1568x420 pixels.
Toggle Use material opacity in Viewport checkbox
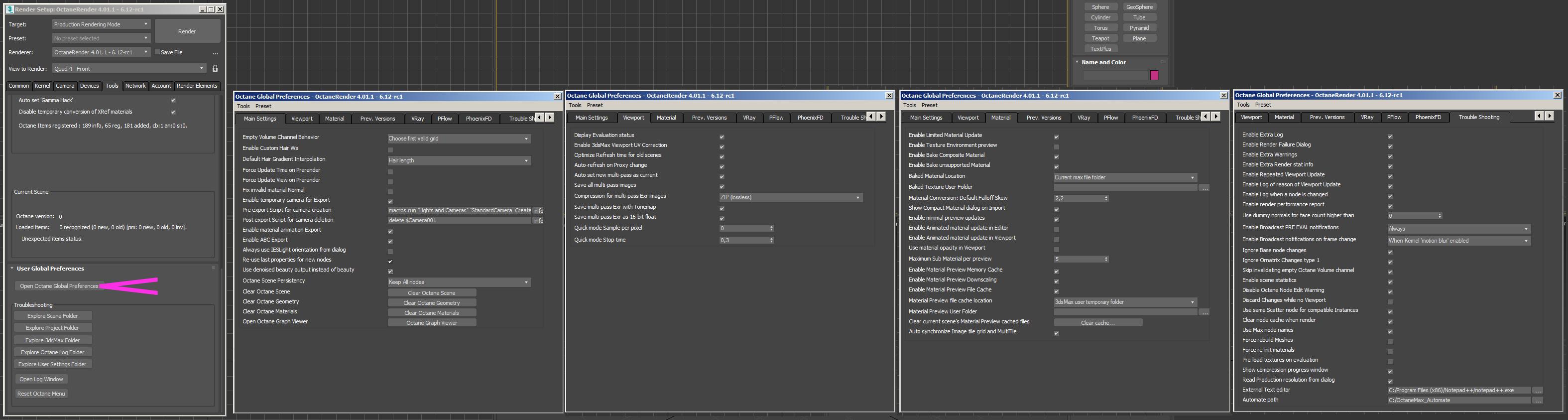[1057, 250]
